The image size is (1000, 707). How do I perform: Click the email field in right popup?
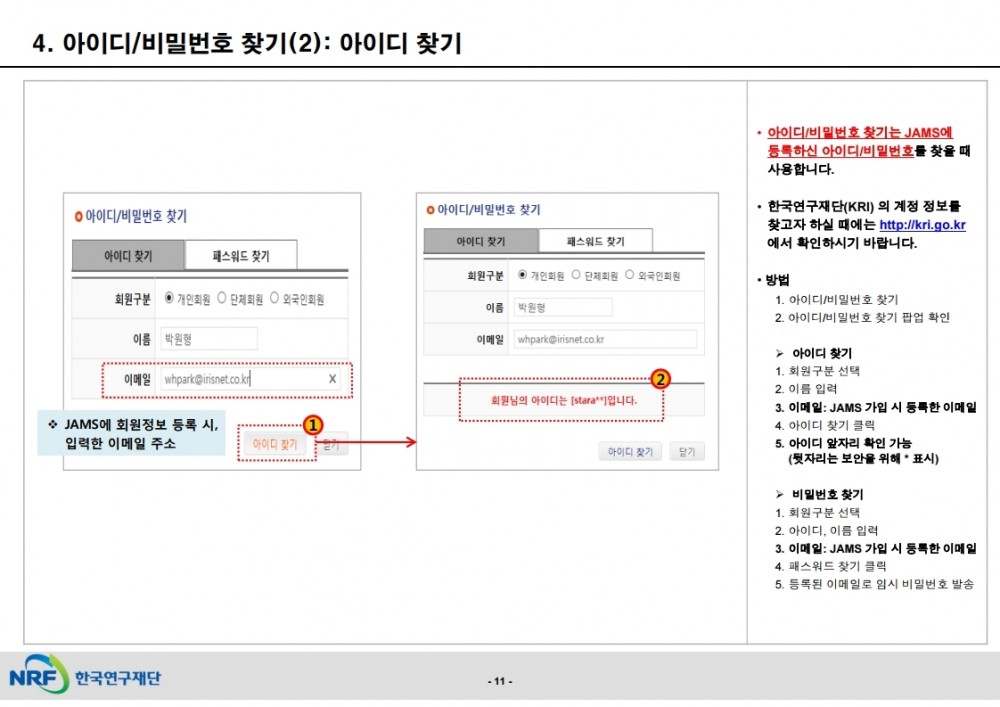605,339
